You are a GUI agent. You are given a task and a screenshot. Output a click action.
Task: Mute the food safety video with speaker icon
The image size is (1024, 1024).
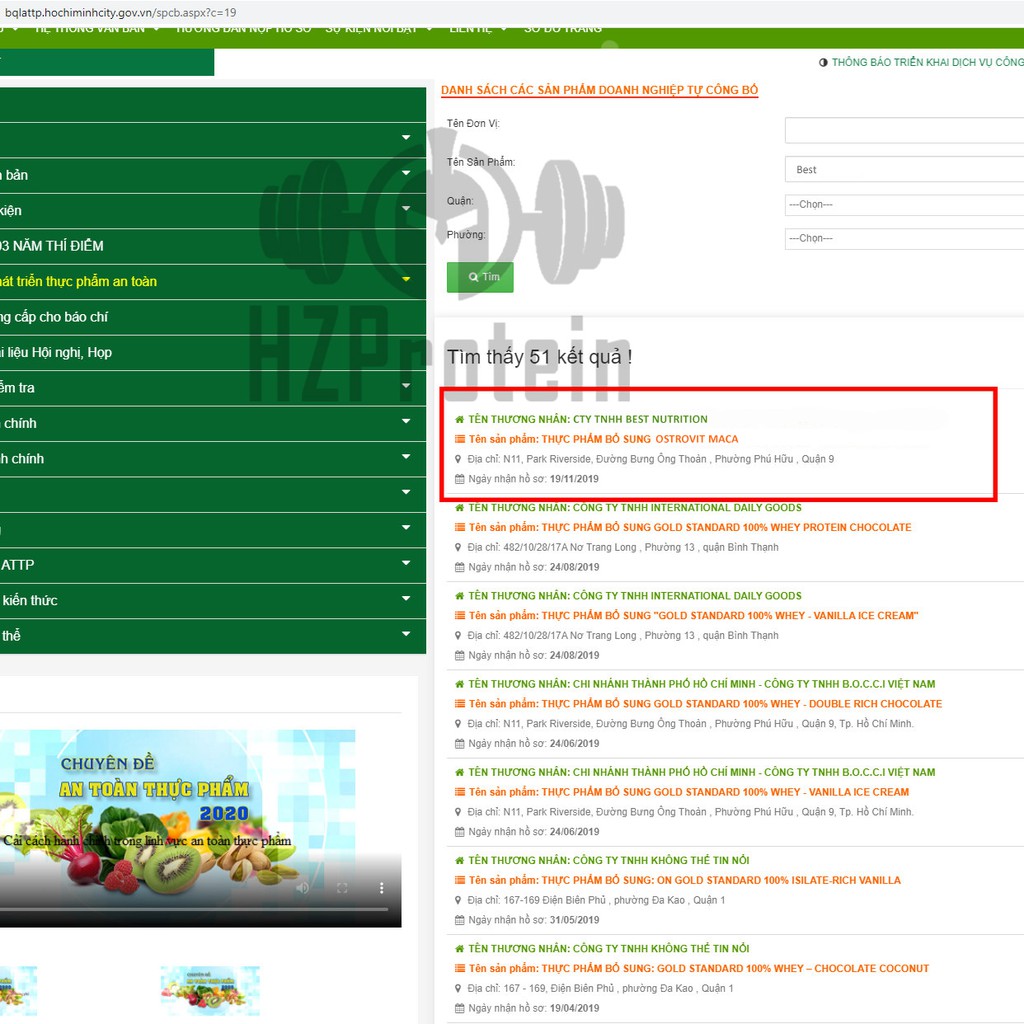[x=302, y=888]
